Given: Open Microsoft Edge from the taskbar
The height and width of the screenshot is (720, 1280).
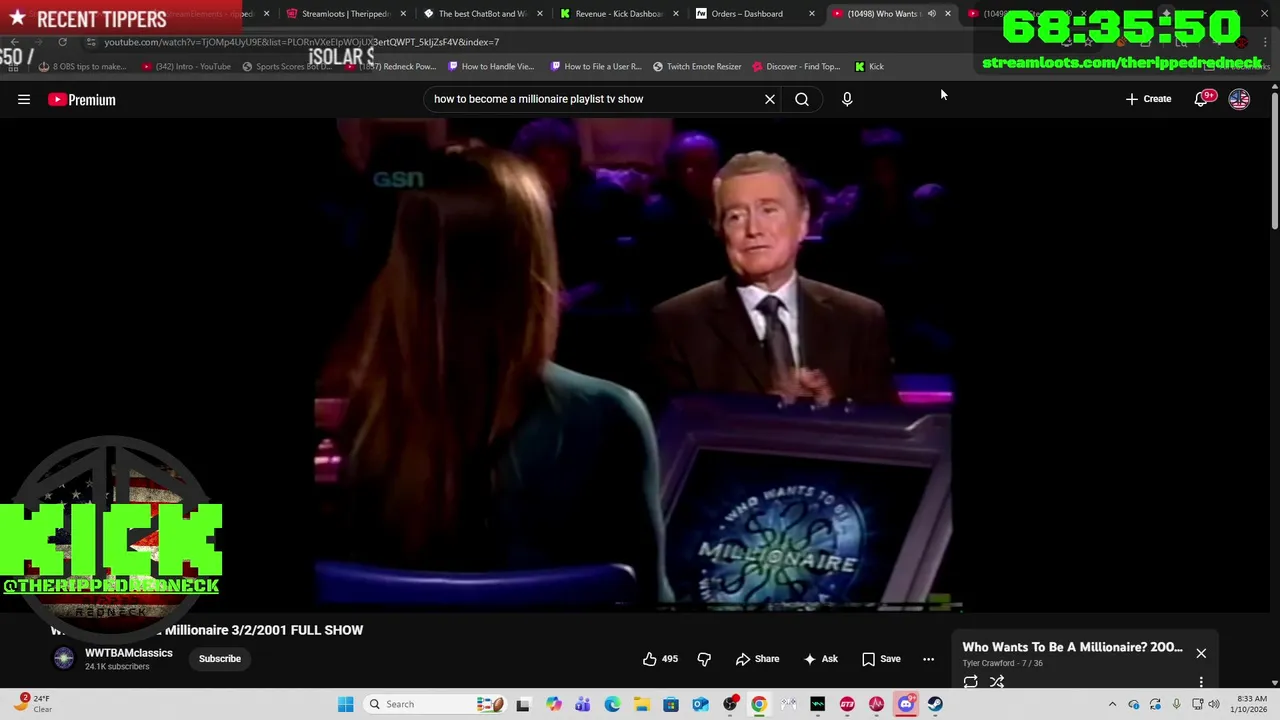Looking at the screenshot, I should [x=612, y=704].
